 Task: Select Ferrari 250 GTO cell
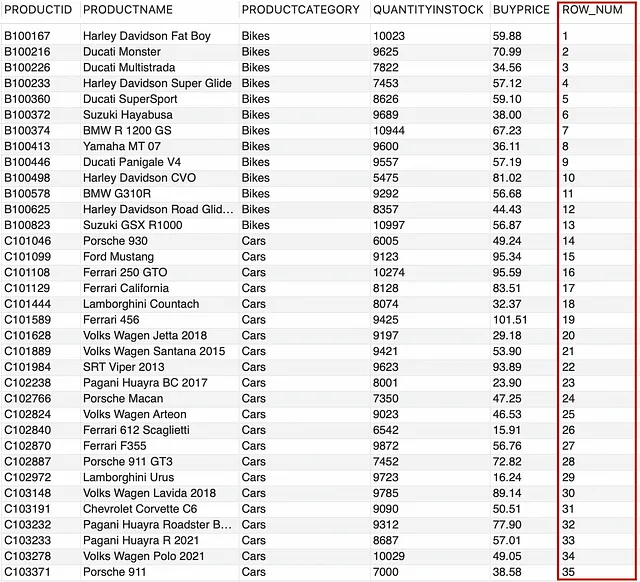pyautogui.click(x=125, y=272)
